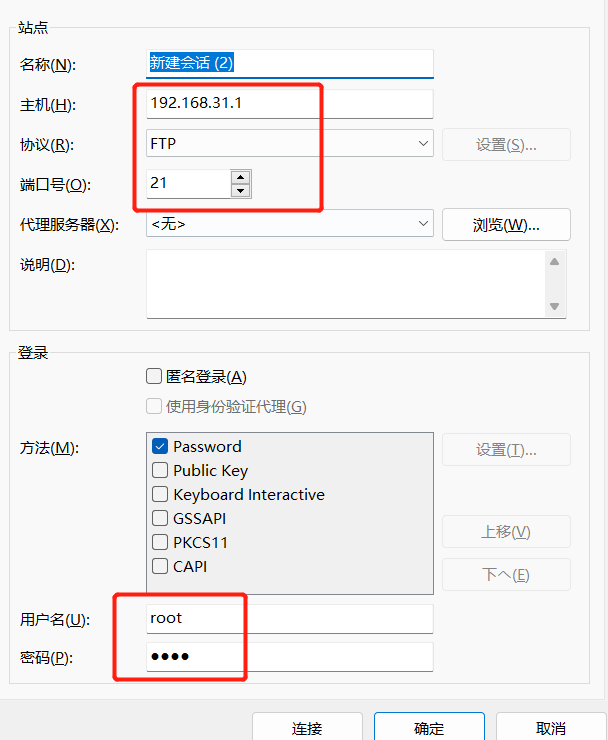The image size is (608, 740).
Task: Click the Browse (浏览) button
Action: [506, 225]
